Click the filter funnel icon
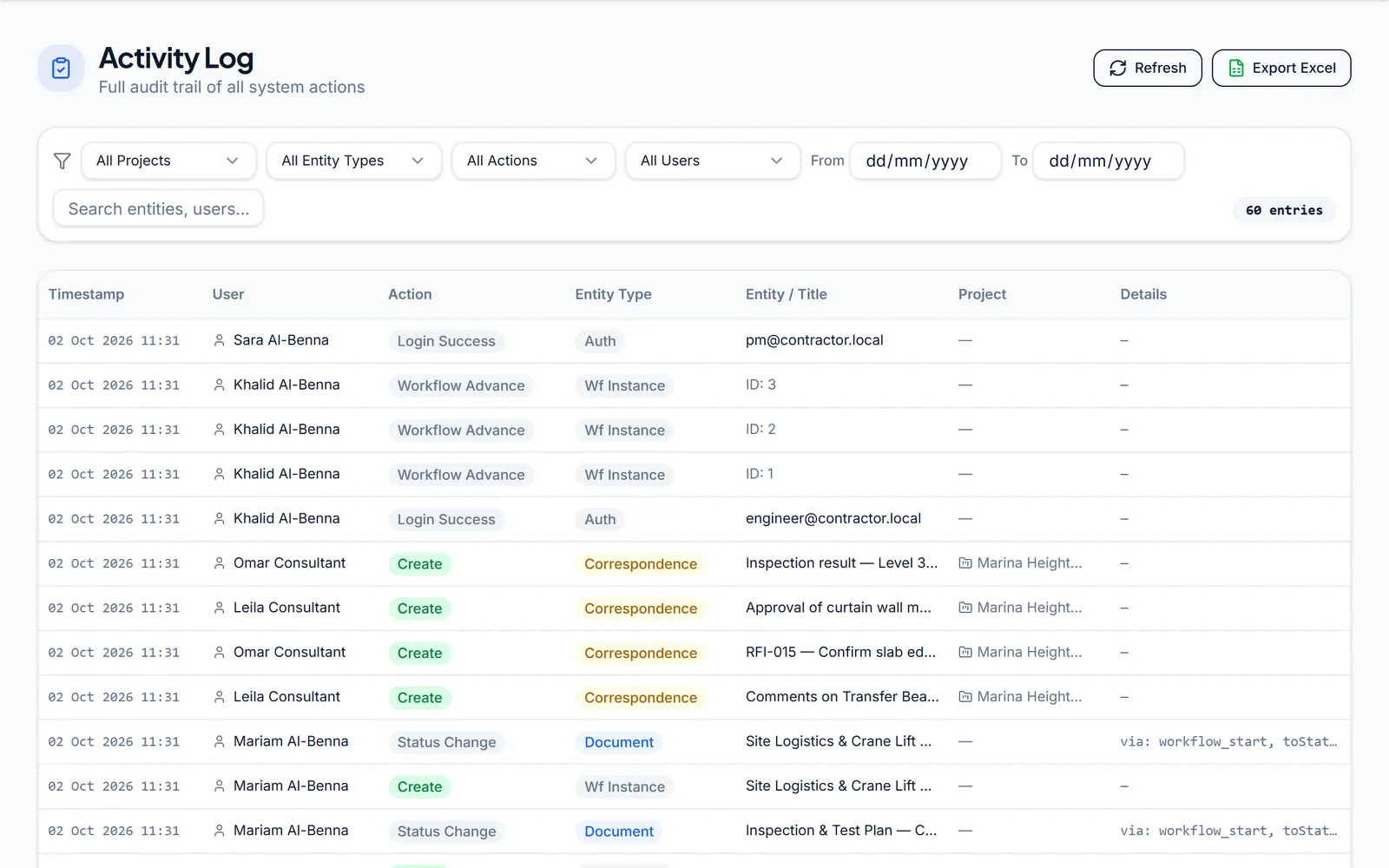The width and height of the screenshot is (1389, 868). click(62, 161)
